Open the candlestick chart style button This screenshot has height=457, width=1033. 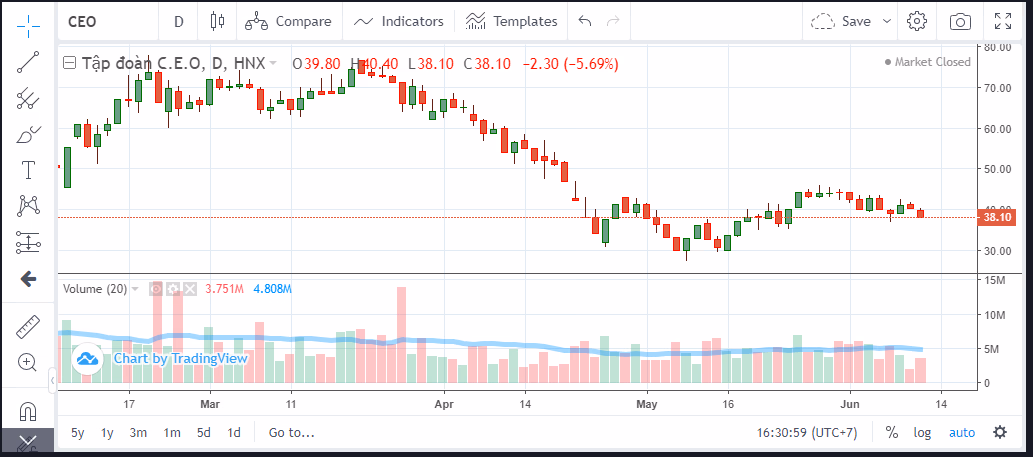click(x=218, y=21)
